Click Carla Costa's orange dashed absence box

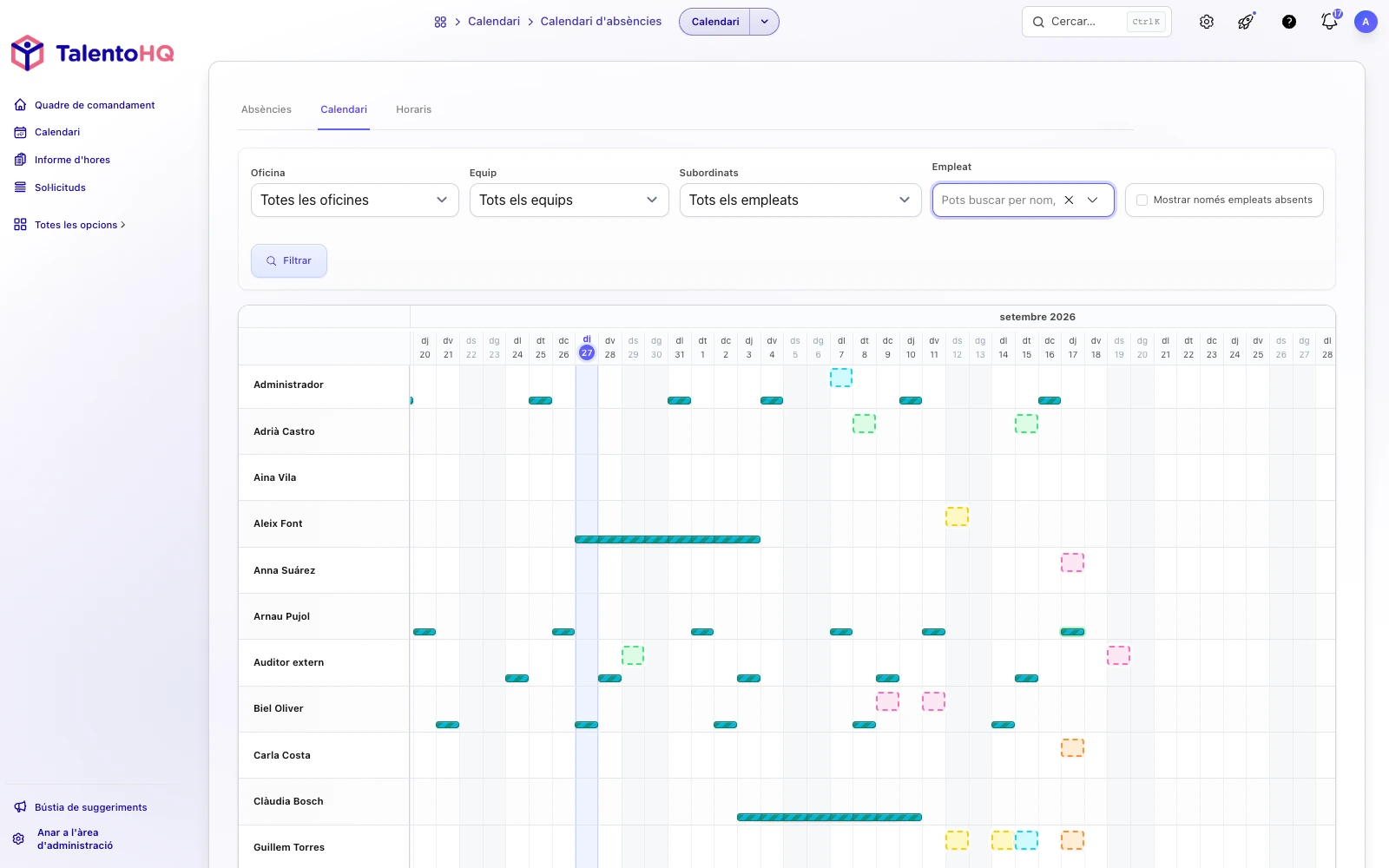tap(1072, 747)
